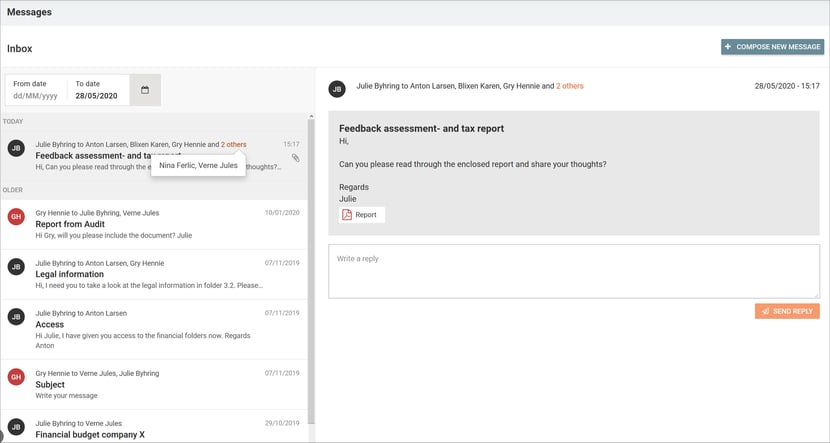Edit the To date field

coord(98,90)
